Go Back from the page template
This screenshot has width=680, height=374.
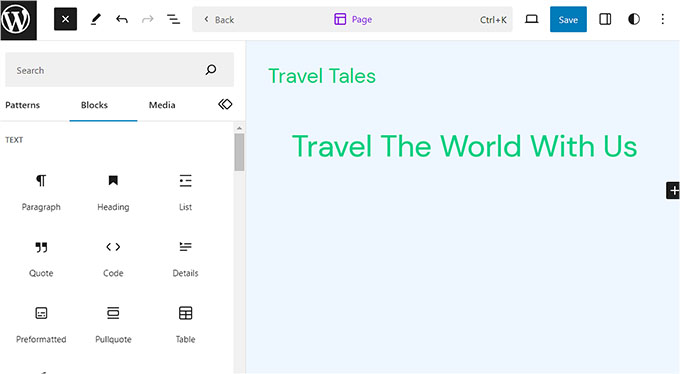(219, 20)
